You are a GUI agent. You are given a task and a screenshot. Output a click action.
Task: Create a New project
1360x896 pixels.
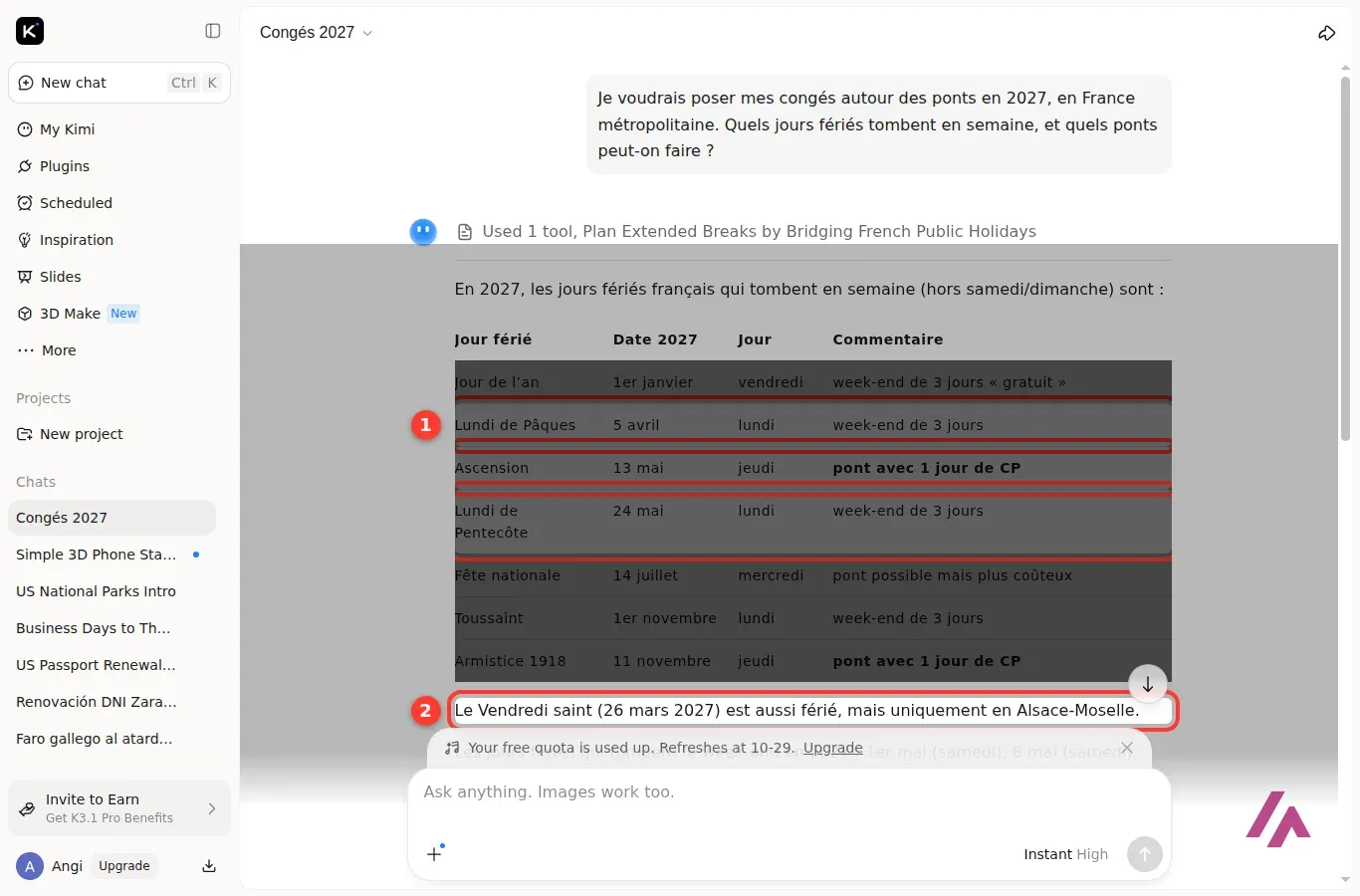pyautogui.click(x=119, y=434)
